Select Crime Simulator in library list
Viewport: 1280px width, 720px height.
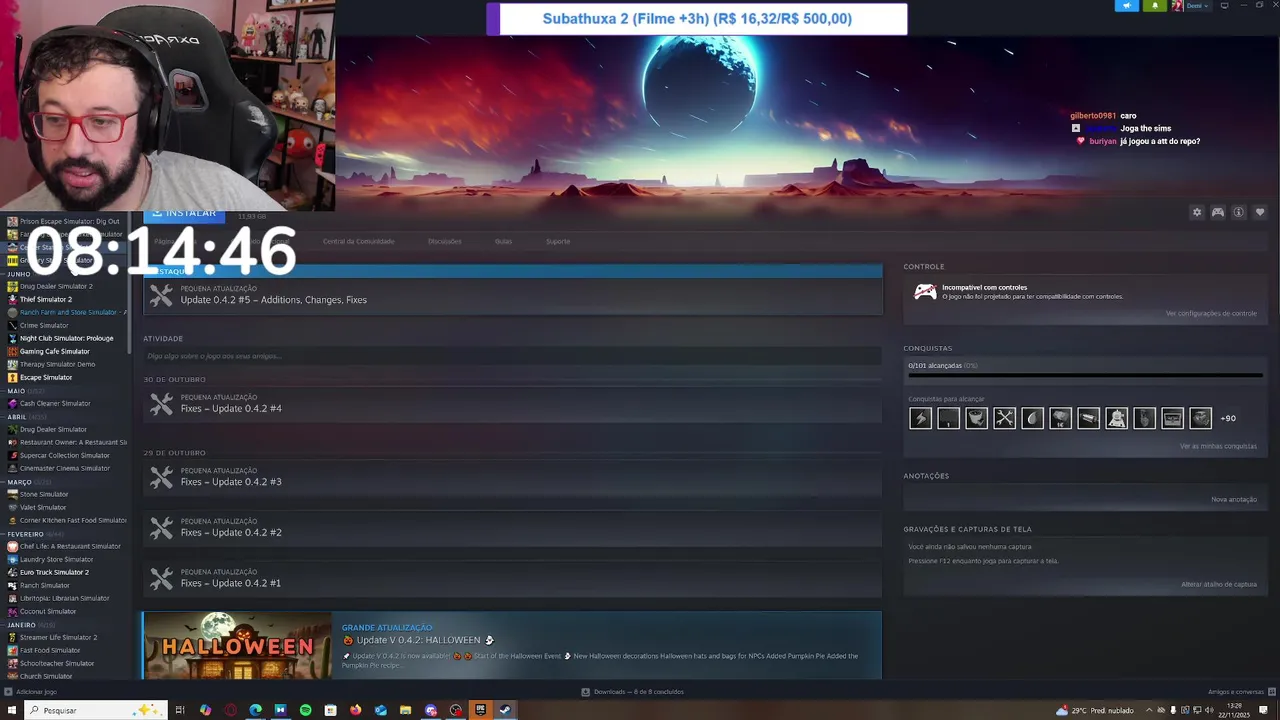pos(44,325)
